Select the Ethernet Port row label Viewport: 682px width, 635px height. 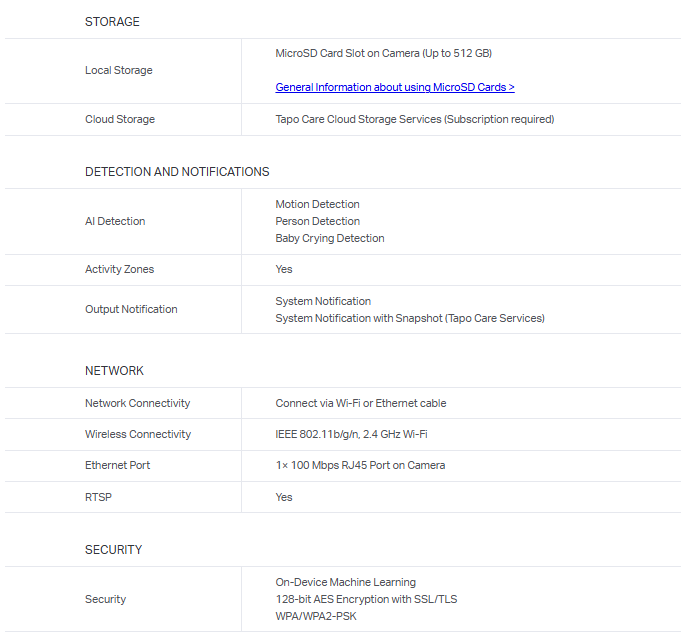click(117, 466)
